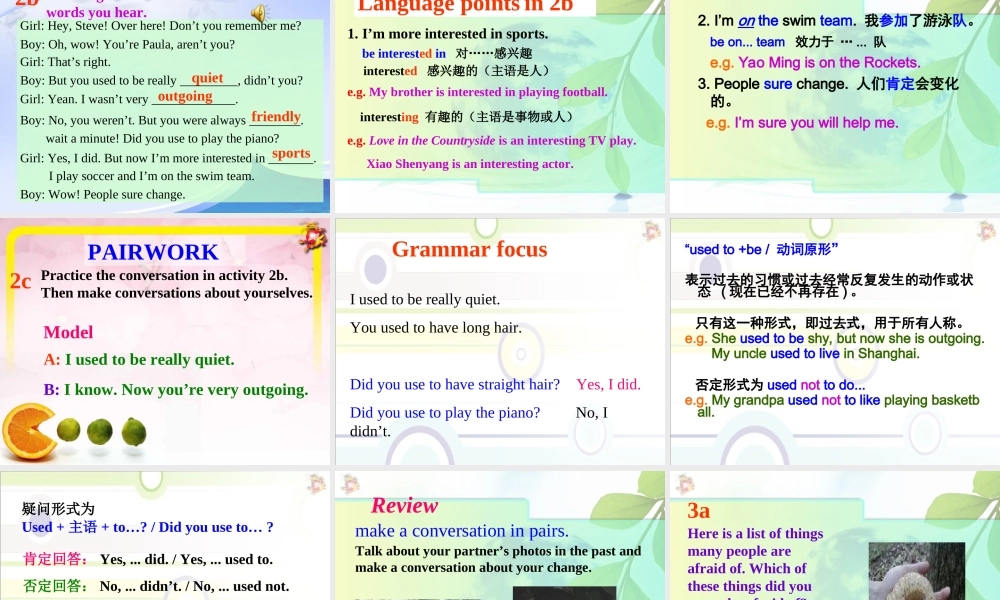
Task: Click the heading '1. I'm more interested in sports.'
Action: [448, 34]
